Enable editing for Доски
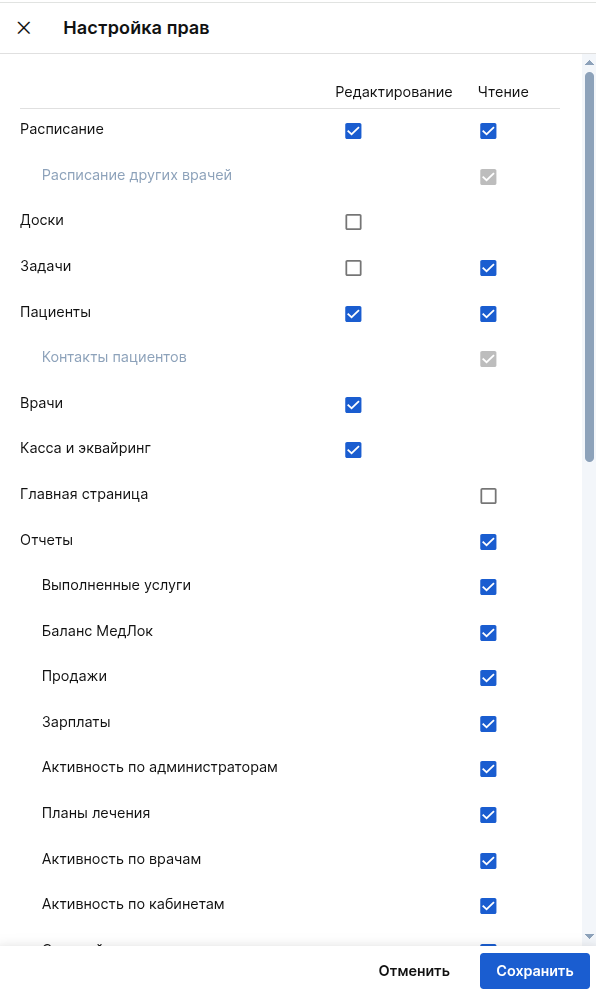 [353, 222]
